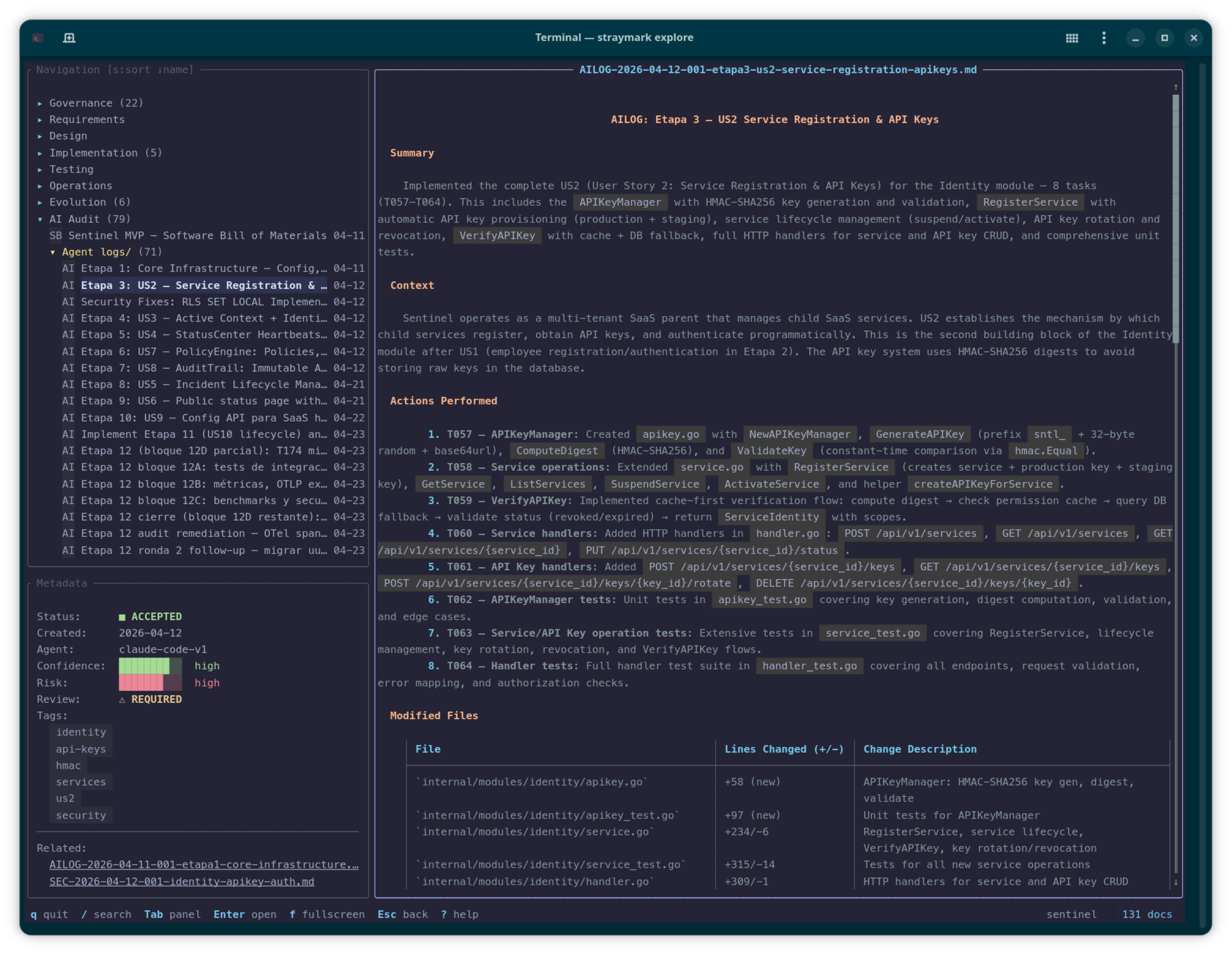The image size is (1232, 955).
Task: Select Etapa 12 bloque 12A tests log
Action: (x=213, y=466)
